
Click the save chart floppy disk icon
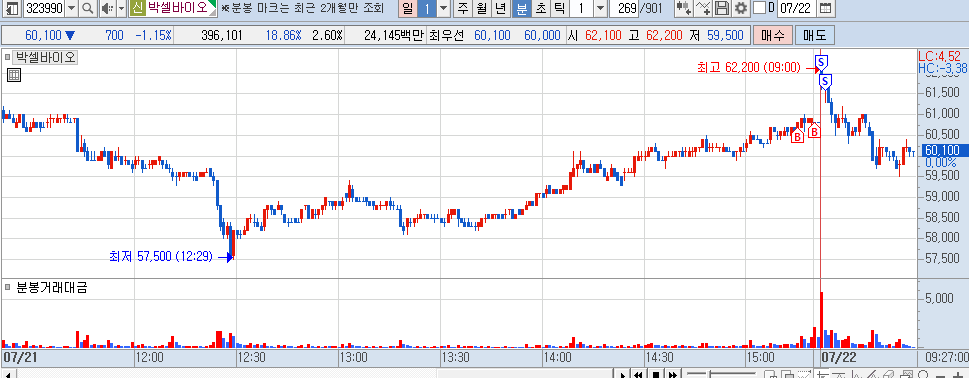pyautogui.click(x=722, y=9)
